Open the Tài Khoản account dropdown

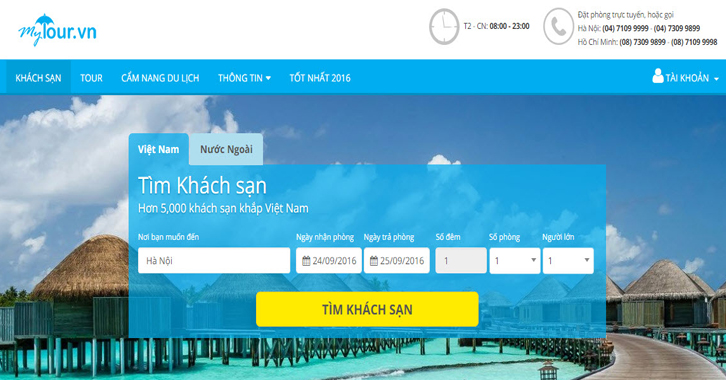tap(686, 77)
